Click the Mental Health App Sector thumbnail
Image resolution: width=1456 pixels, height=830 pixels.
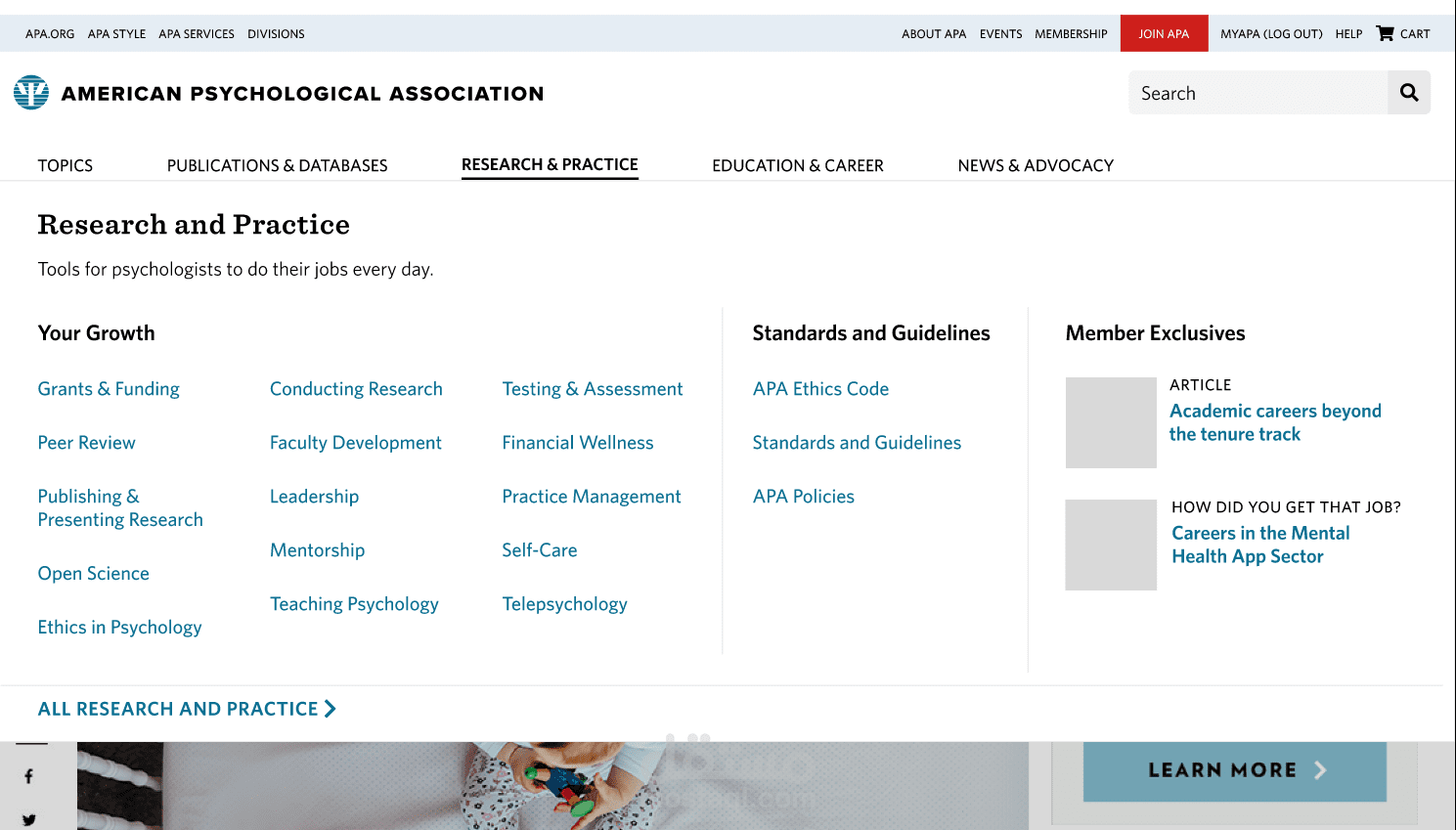[1111, 545]
